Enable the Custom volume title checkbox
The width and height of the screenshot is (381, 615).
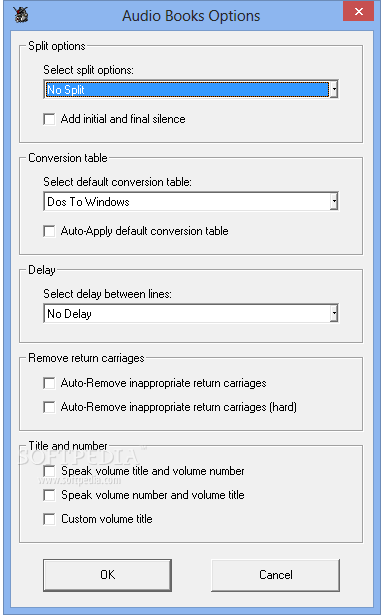(x=49, y=519)
